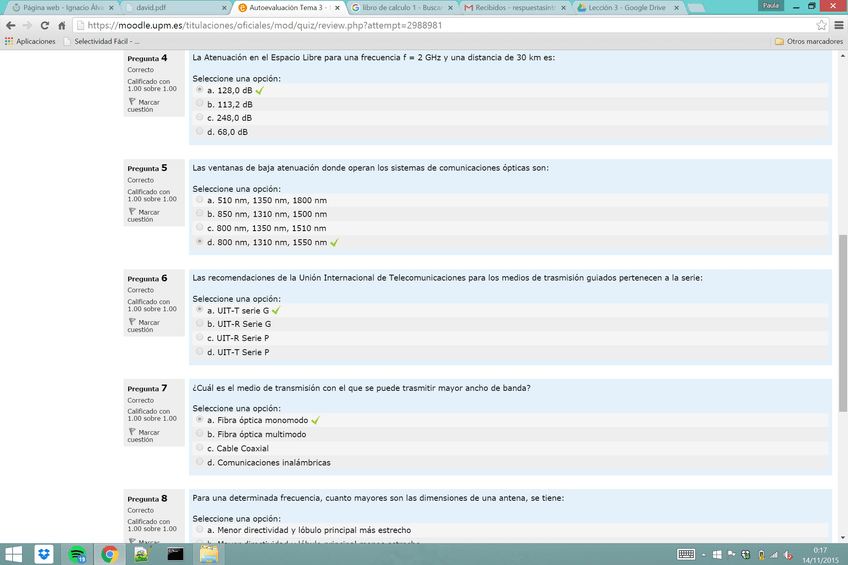Screen dimensions: 848x565
Task: Select option c. 800 nm, 1350 nm, 1510 nm
Action: 199,228
